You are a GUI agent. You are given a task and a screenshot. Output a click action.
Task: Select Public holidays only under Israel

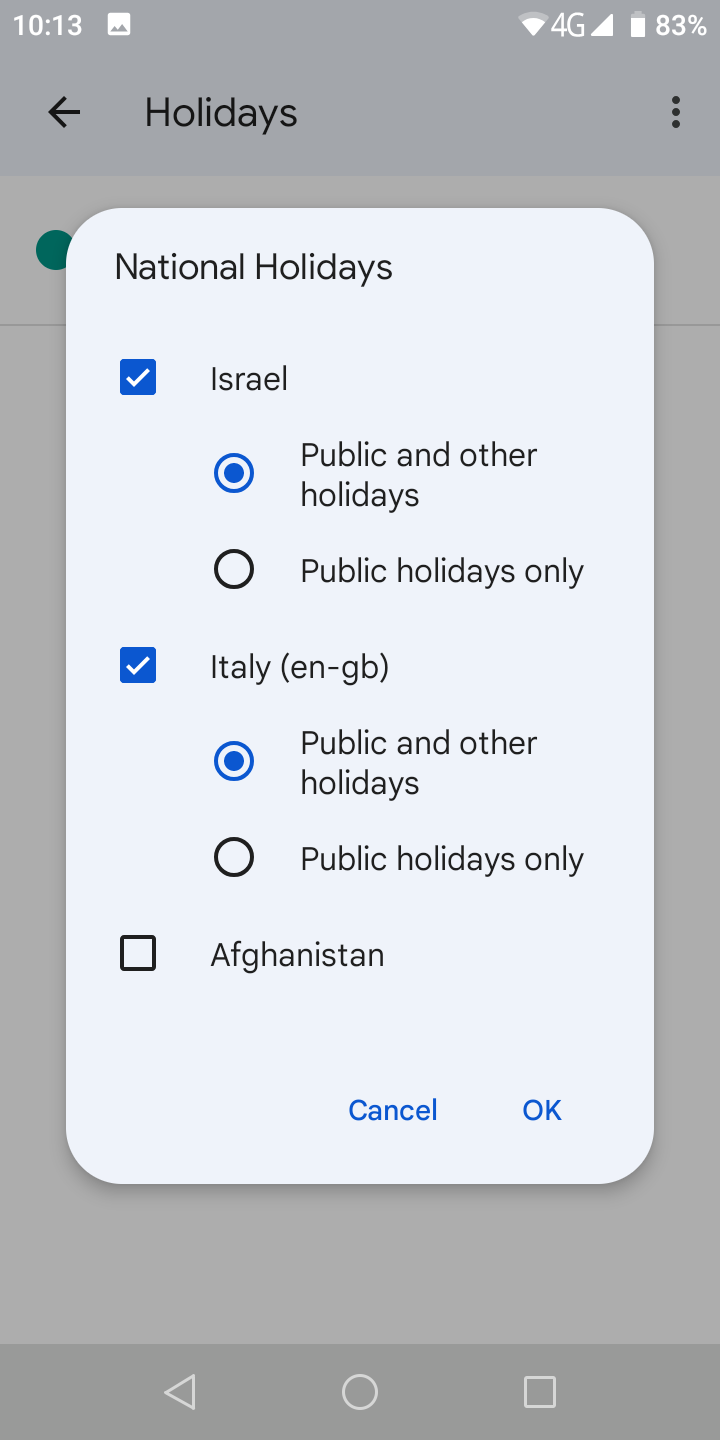233,568
